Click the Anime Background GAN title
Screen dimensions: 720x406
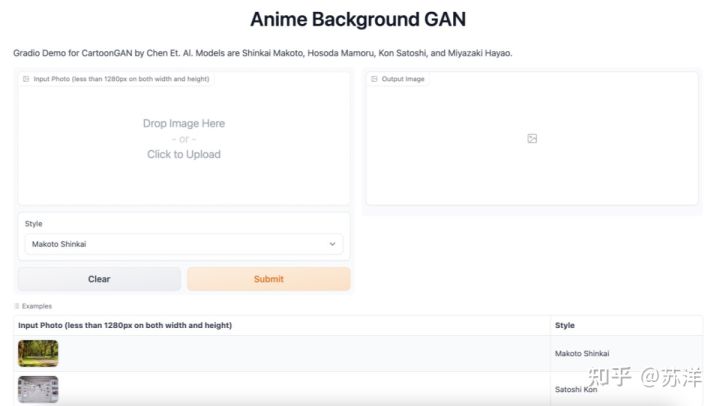tap(358, 19)
